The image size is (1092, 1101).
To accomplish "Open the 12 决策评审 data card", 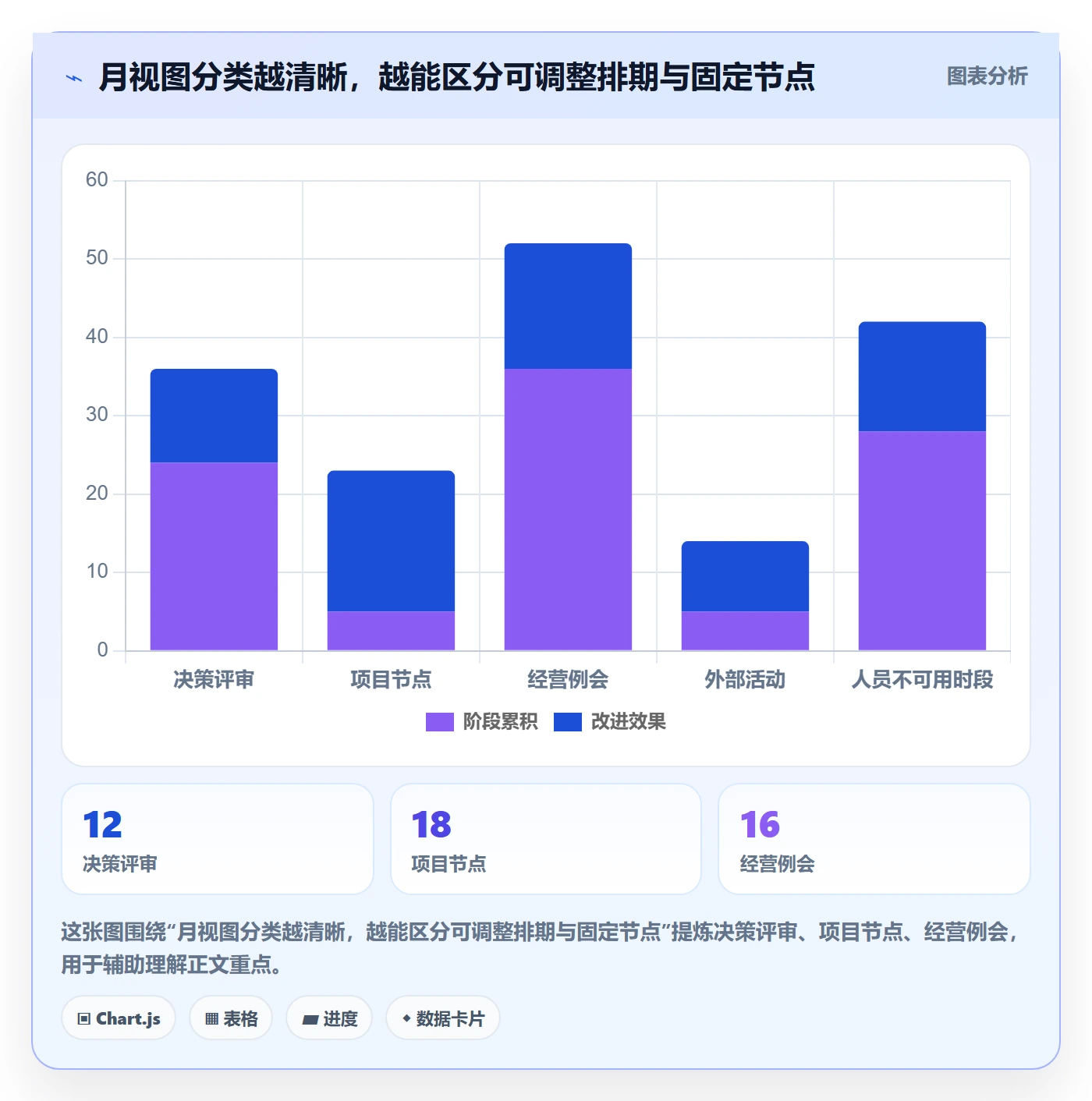I will [218, 839].
